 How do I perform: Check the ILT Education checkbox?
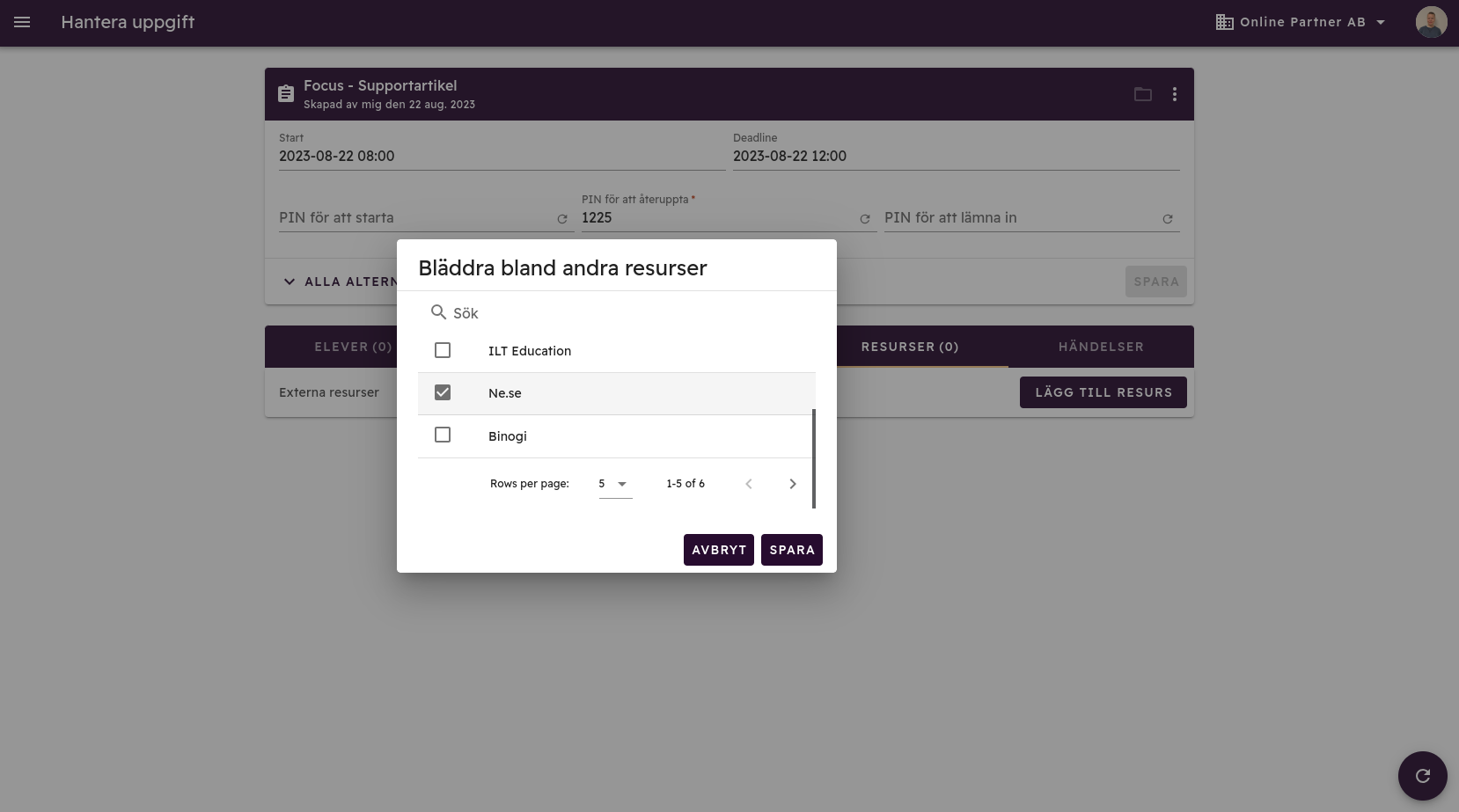pyautogui.click(x=443, y=350)
